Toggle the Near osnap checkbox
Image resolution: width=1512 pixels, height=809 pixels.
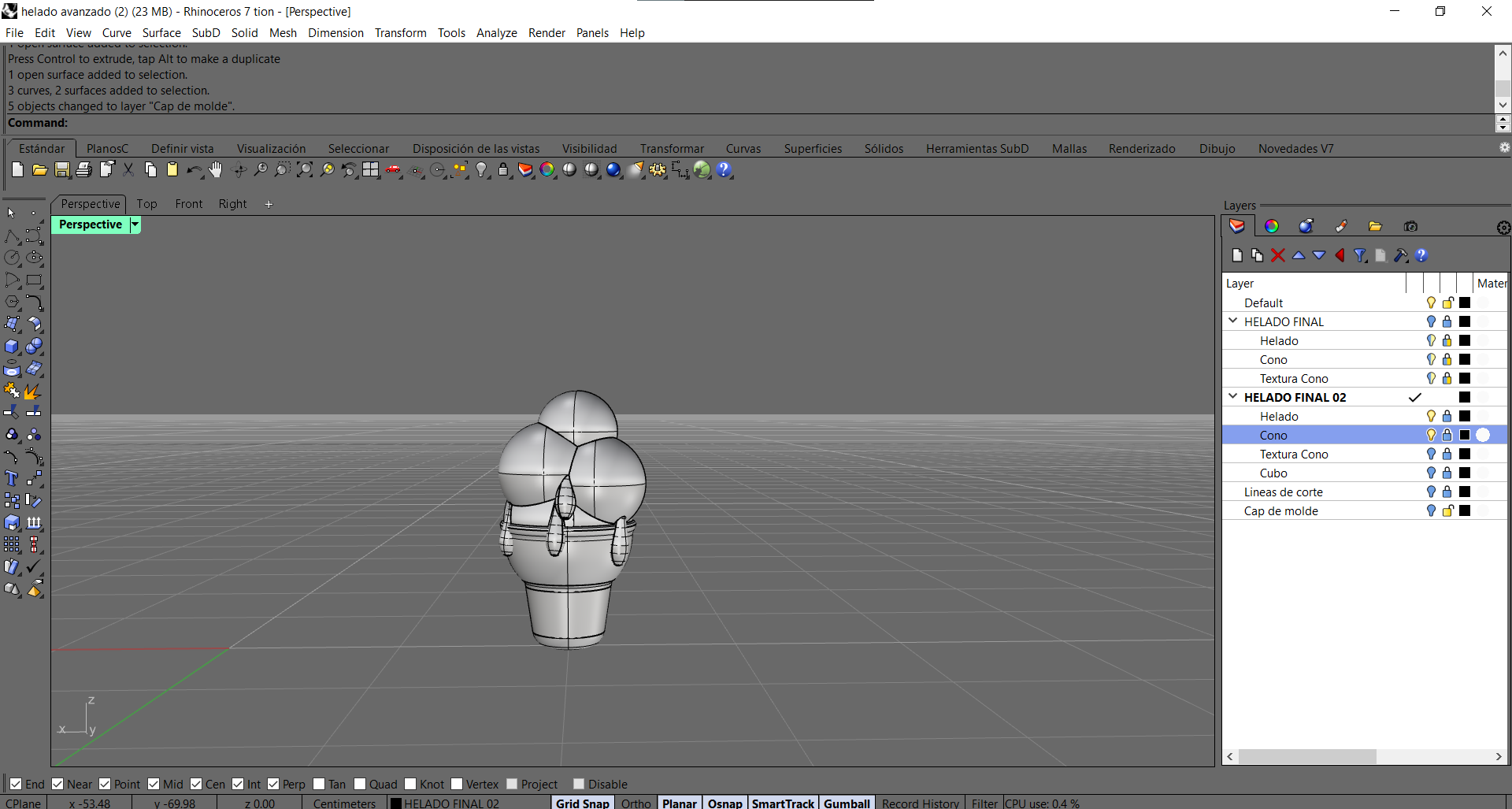57,784
